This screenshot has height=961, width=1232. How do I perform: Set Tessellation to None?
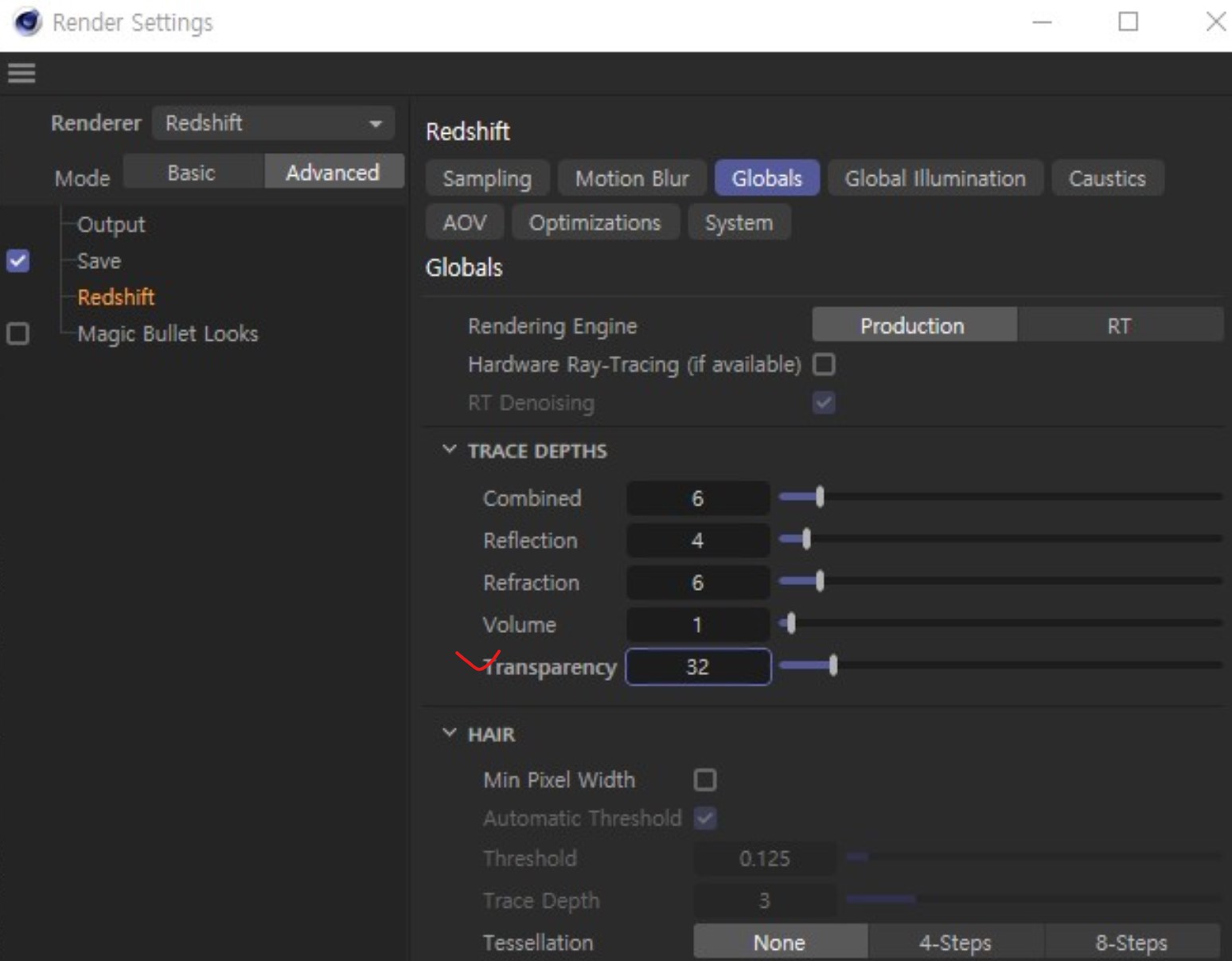[780, 943]
